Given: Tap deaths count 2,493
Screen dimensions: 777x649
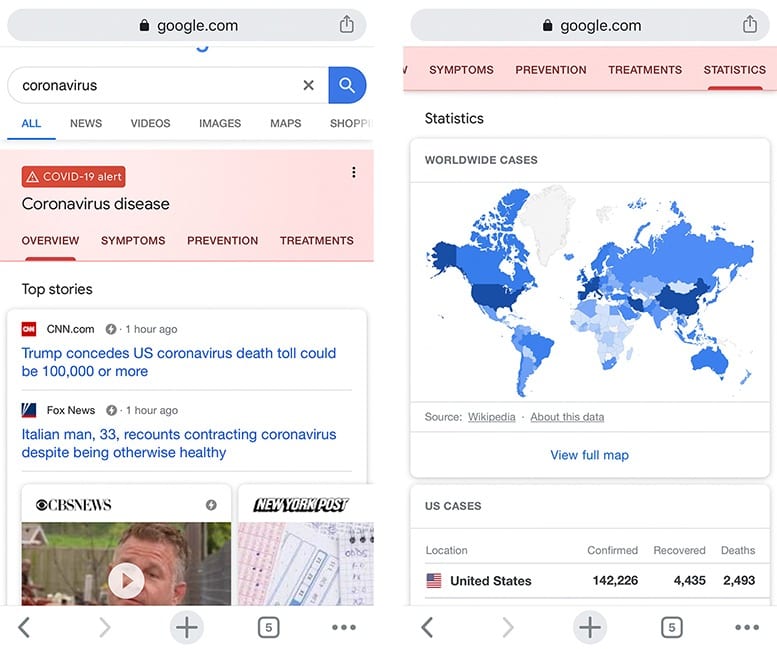Looking at the screenshot, I should tap(739, 581).
